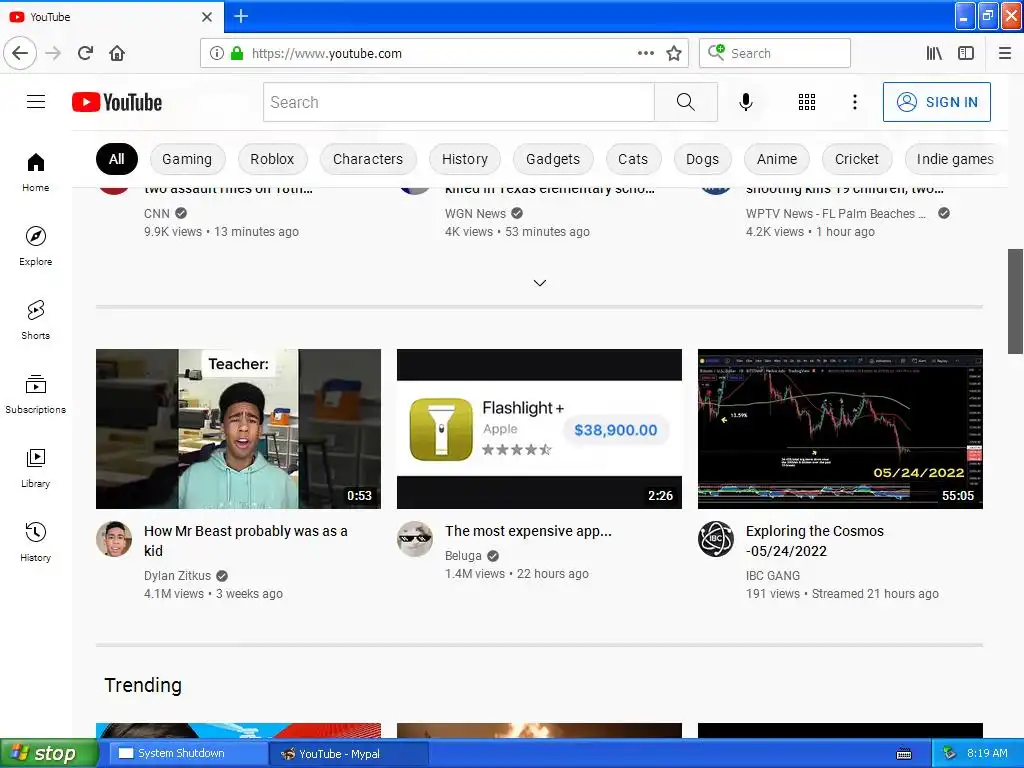Click IBC GANG channel avatar
This screenshot has width=1024, height=768.
[x=716, y=539]
